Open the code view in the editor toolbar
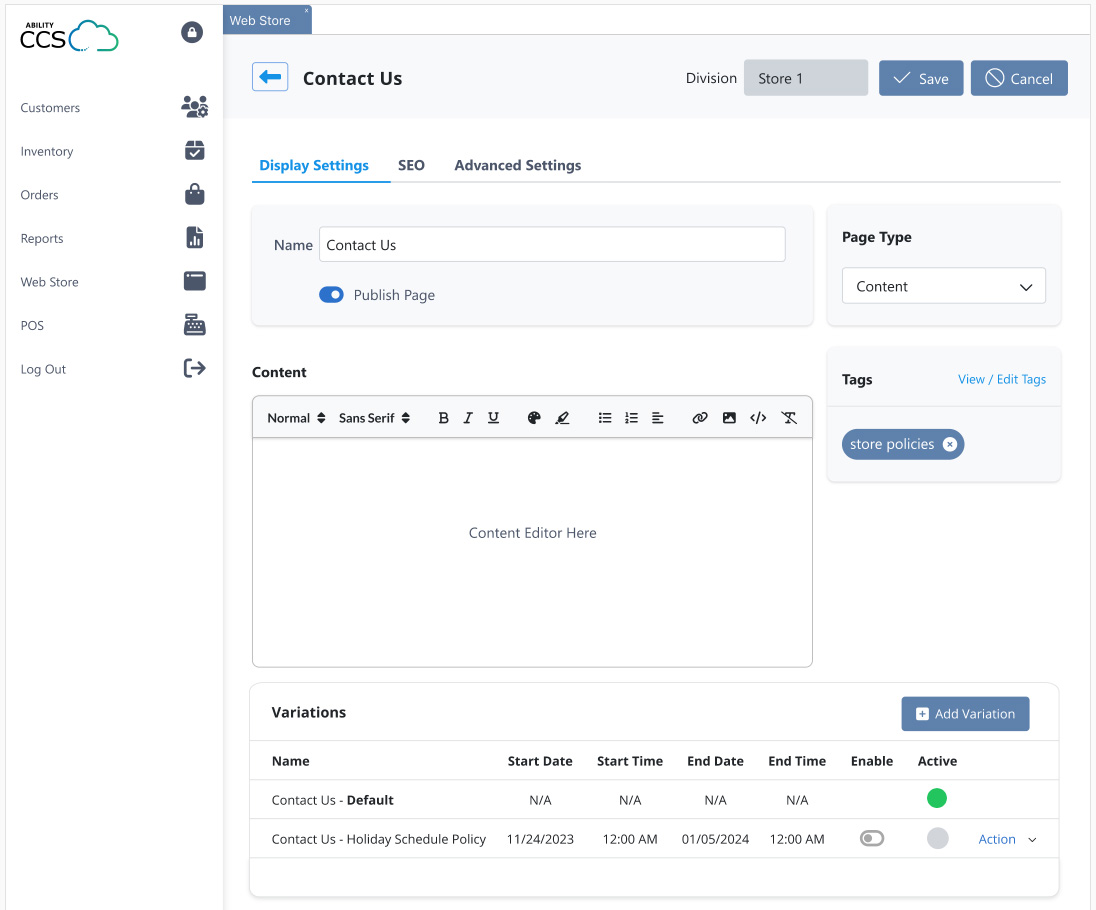This screenshot has height=910, width=1096. click(x=757, y=417)
